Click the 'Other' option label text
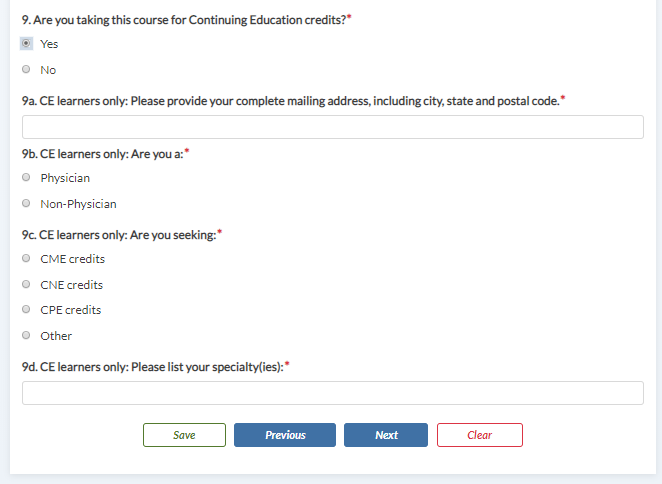Viewport: 662px width, 484px height. [56, 336]
